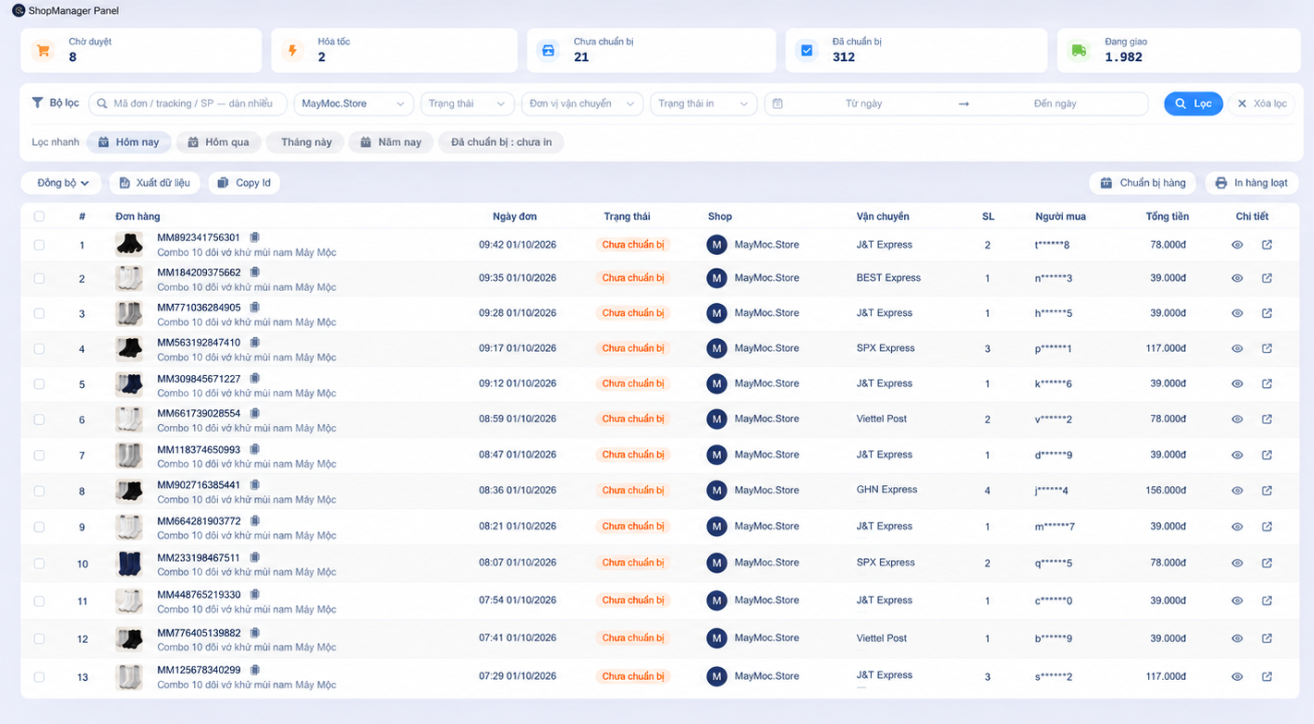Viewport: 1314px width, 724px height.
Task: Check the row 10 order checkbox
Action: [x=39, y=563]
